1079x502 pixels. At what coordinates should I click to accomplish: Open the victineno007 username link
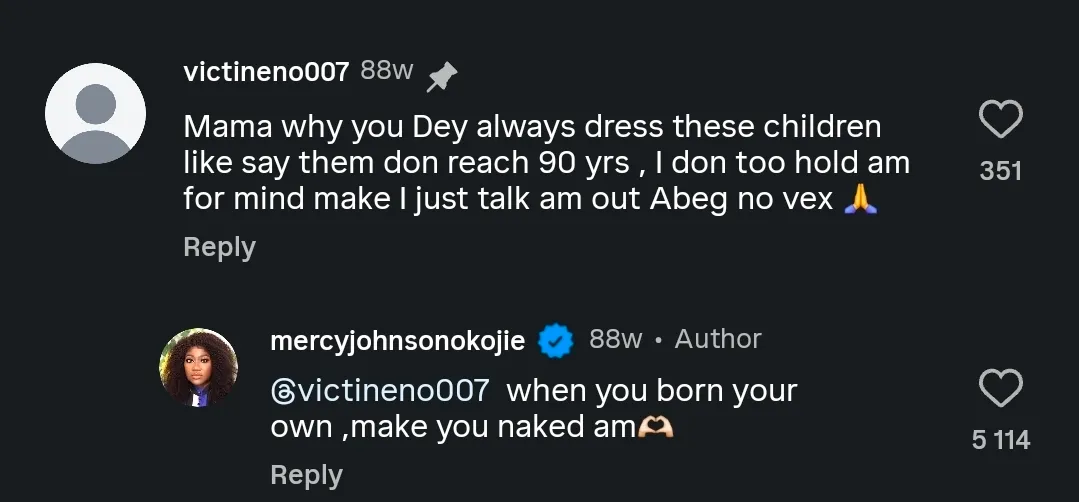click(x=266, y=72)
